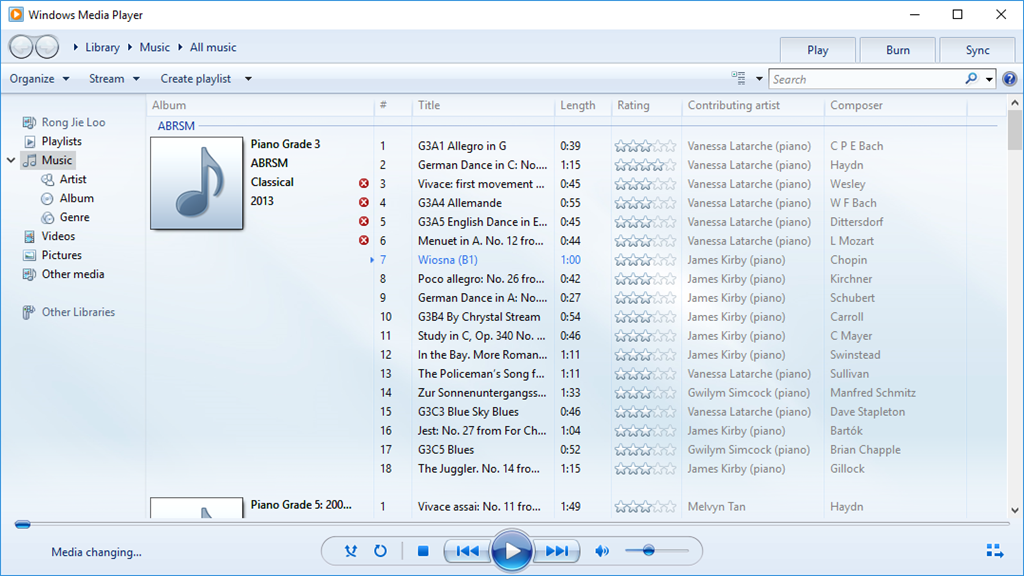This screenshot has height=576, width=1024.
Task: Sort by the Title column header
Action: (483, 105)
